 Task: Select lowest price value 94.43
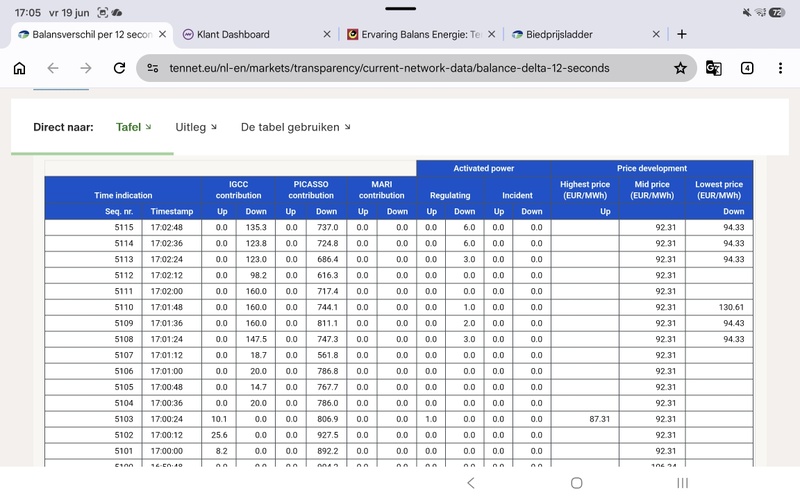click(x=719, y=323)
